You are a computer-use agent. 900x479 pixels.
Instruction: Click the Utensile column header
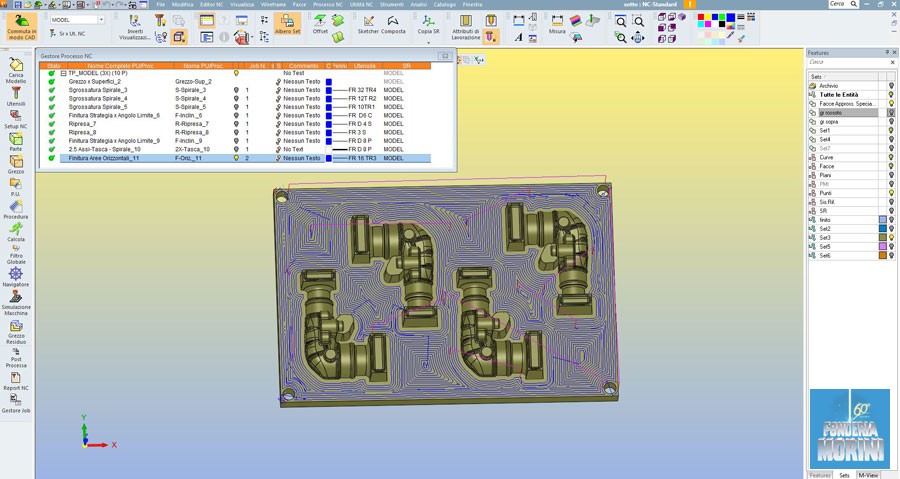364,66
